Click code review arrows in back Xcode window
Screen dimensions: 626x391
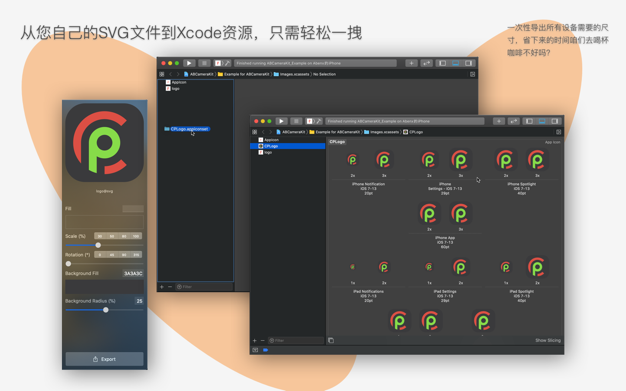(426, 63)
